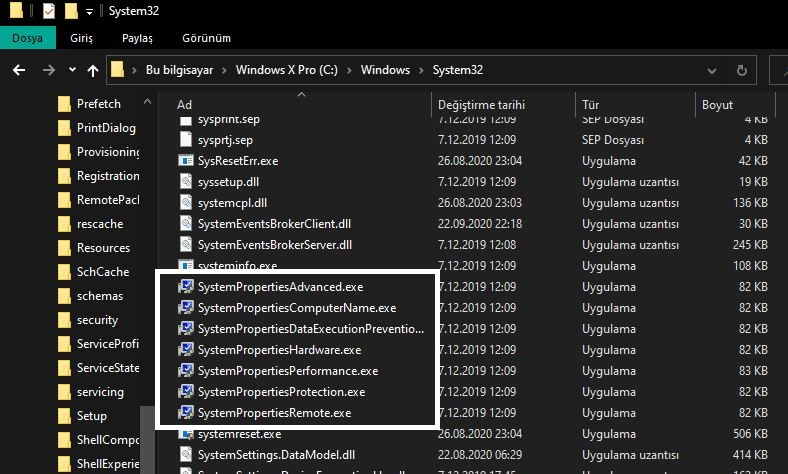The image size is (788, 474).
Task: Open the recent locations dropdown arrow
Action: (72, 70)
